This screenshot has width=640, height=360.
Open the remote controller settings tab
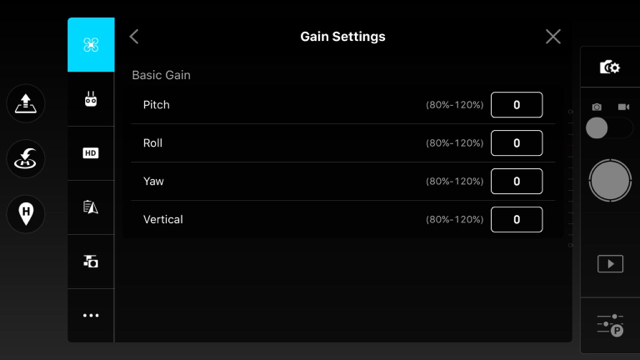click(91, 99)
